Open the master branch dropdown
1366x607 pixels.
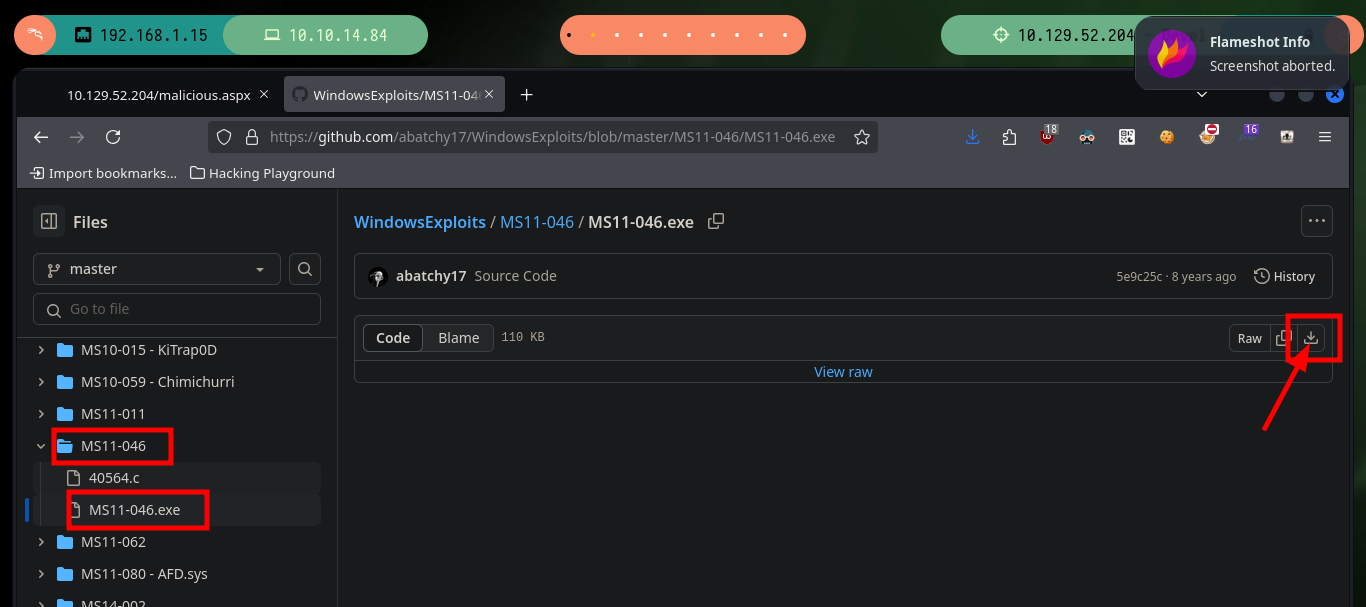(157, 269)
